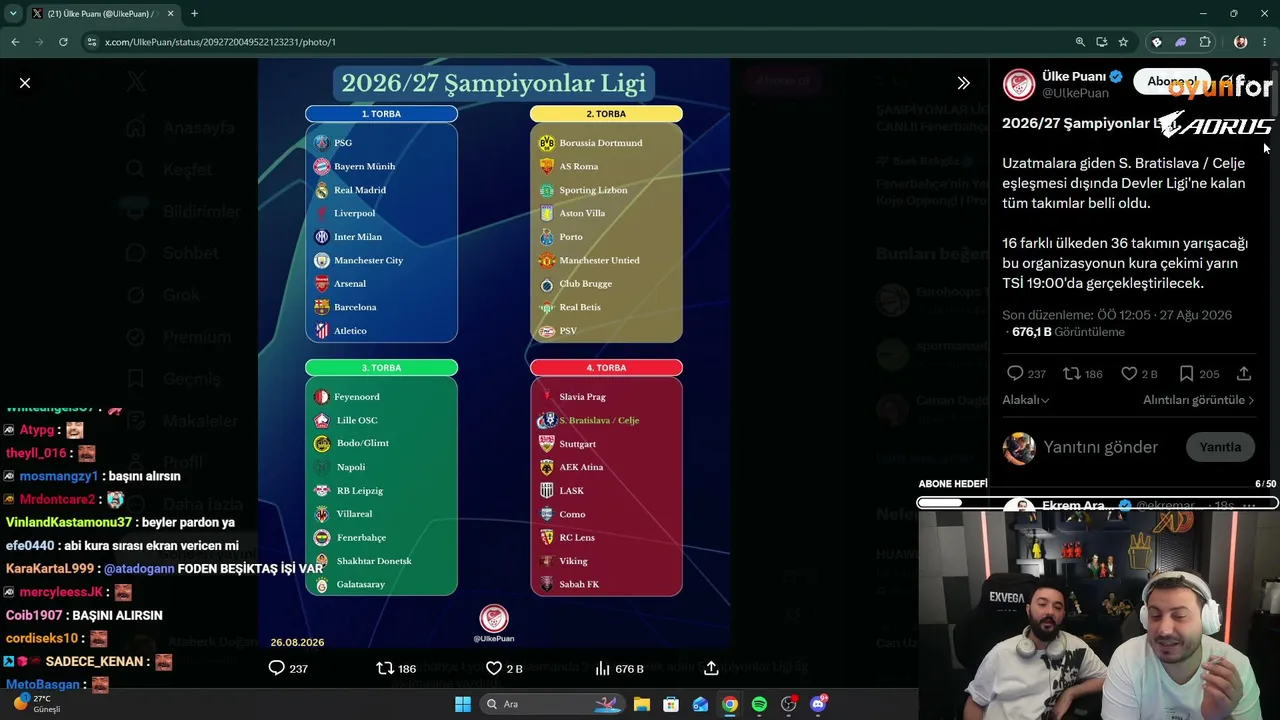Click the Champions League pots image

[x=494, y=353]
